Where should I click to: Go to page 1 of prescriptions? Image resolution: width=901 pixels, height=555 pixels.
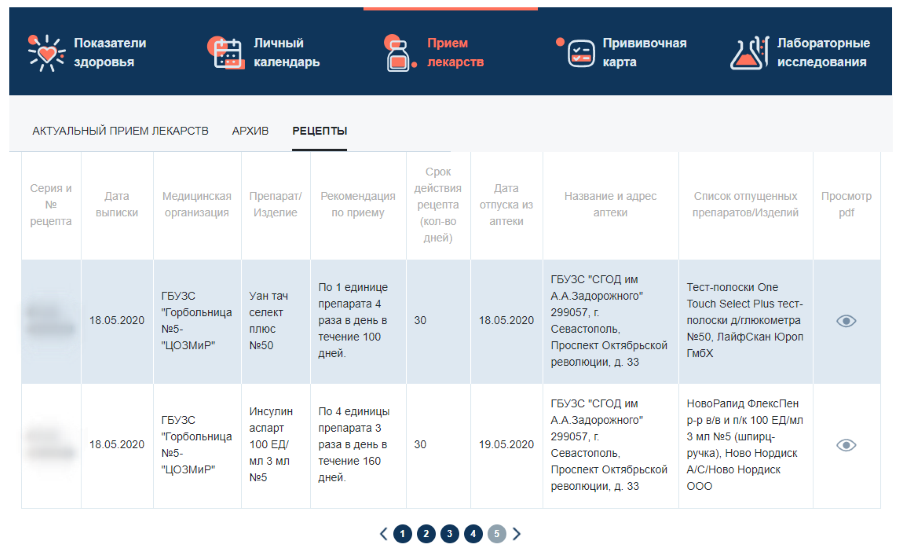point(402,534)
